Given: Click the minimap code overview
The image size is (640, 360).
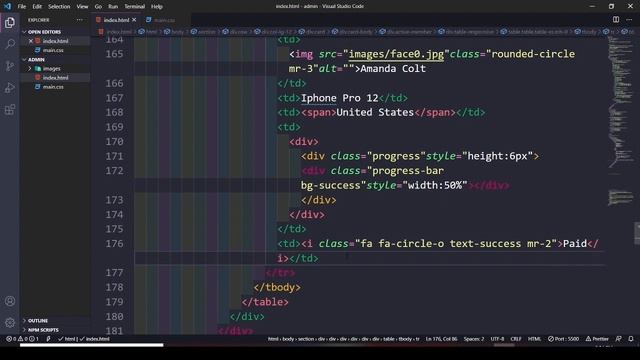Looking at the screenshot, I should pyautogui.click(x=620, y=122).
